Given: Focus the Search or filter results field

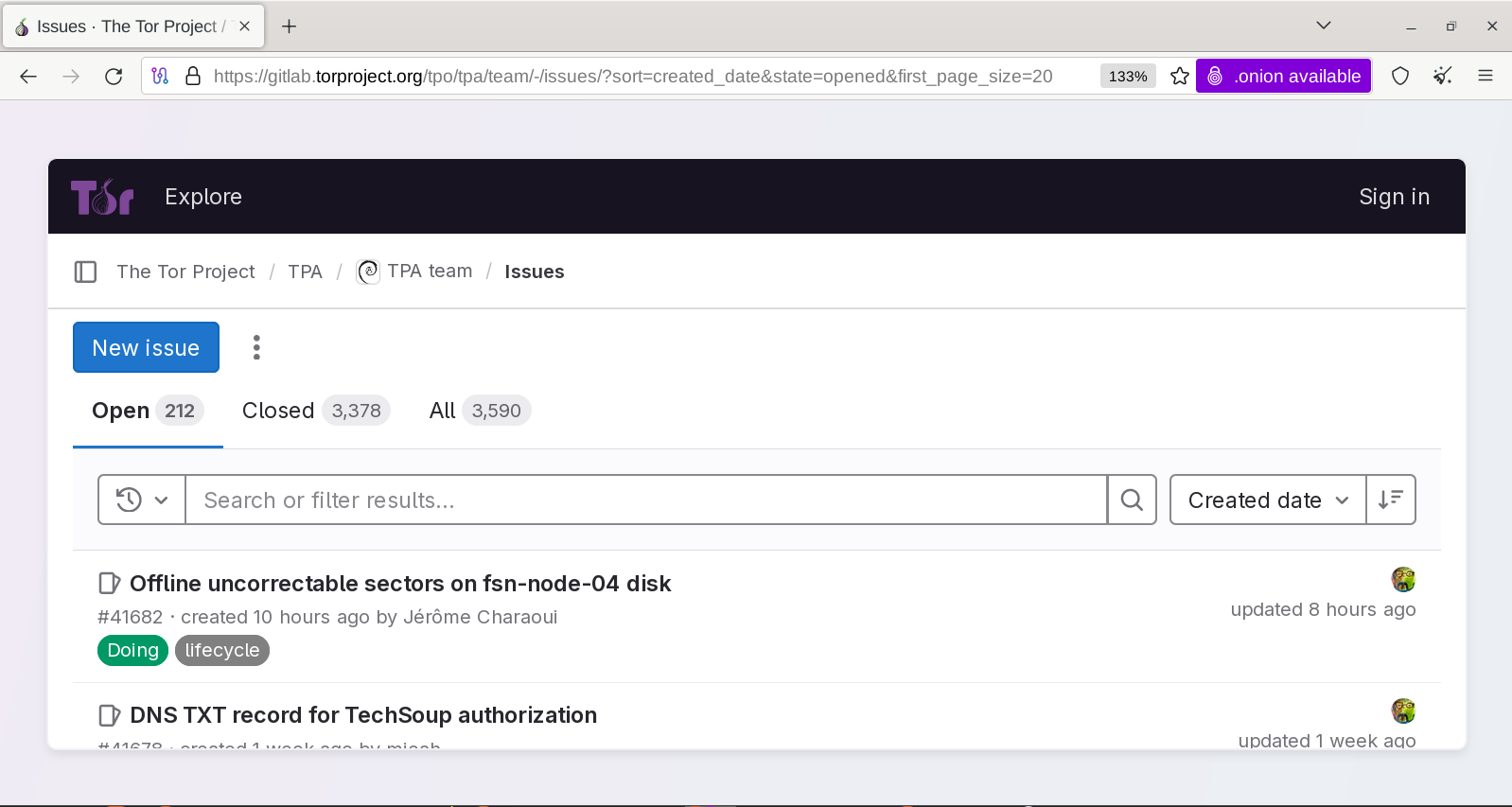Looking at the screenshot, I should point(646,500).
